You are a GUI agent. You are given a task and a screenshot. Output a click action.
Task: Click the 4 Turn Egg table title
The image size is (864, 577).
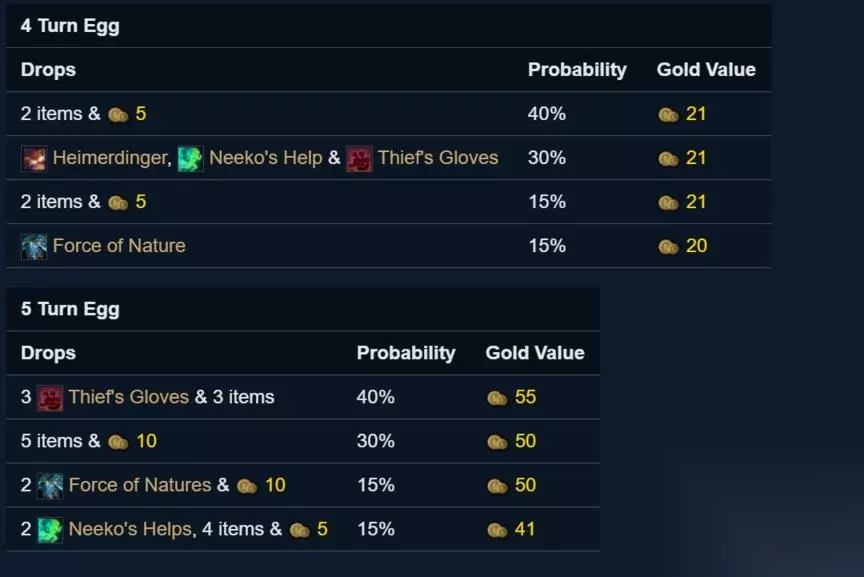tap(70, 27)
